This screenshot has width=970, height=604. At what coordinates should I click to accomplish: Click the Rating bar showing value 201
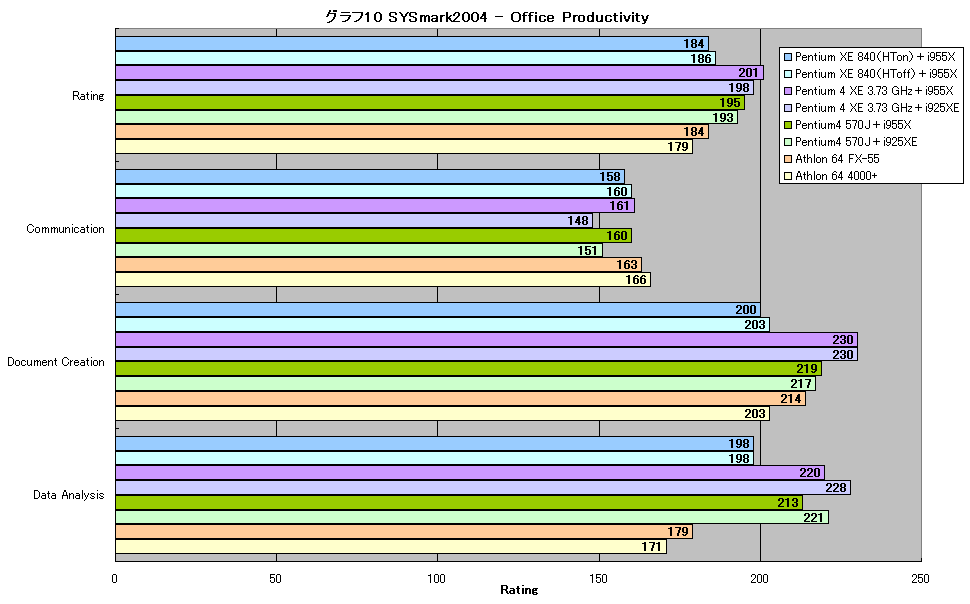(x=439, y=73)
